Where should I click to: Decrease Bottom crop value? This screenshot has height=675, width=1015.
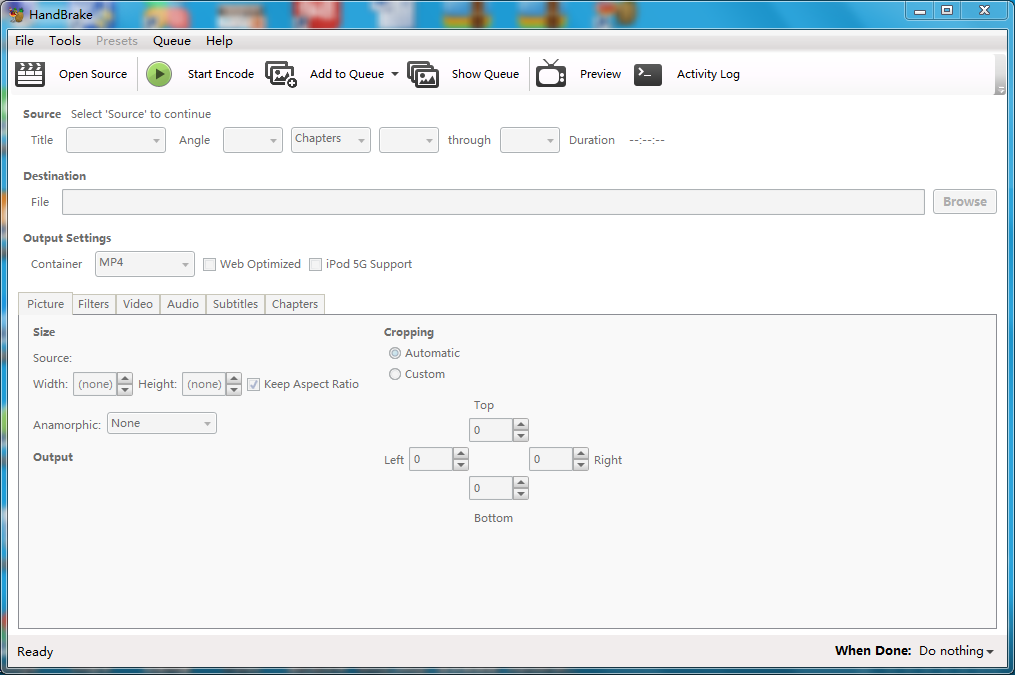(x=520, y=494)
